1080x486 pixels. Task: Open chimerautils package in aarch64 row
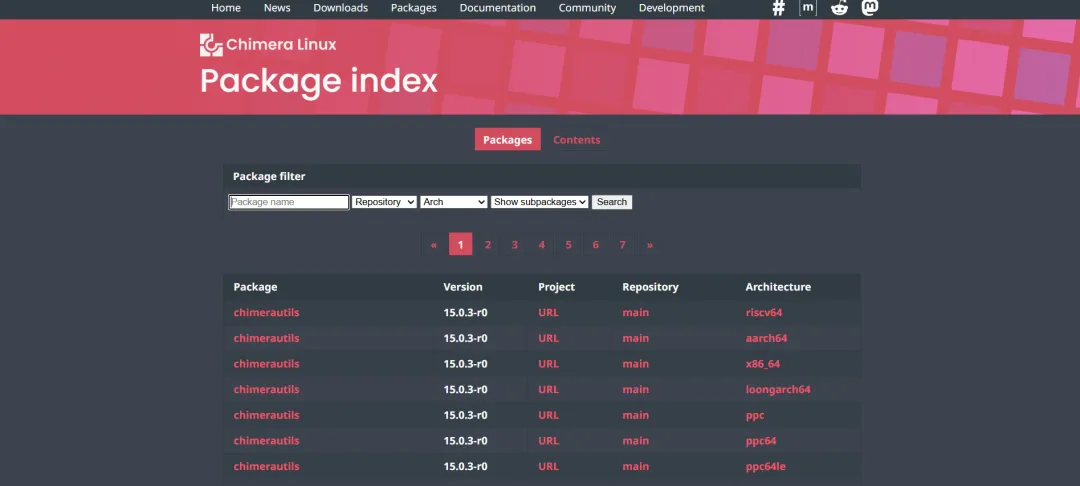click(x=267, y=338)
